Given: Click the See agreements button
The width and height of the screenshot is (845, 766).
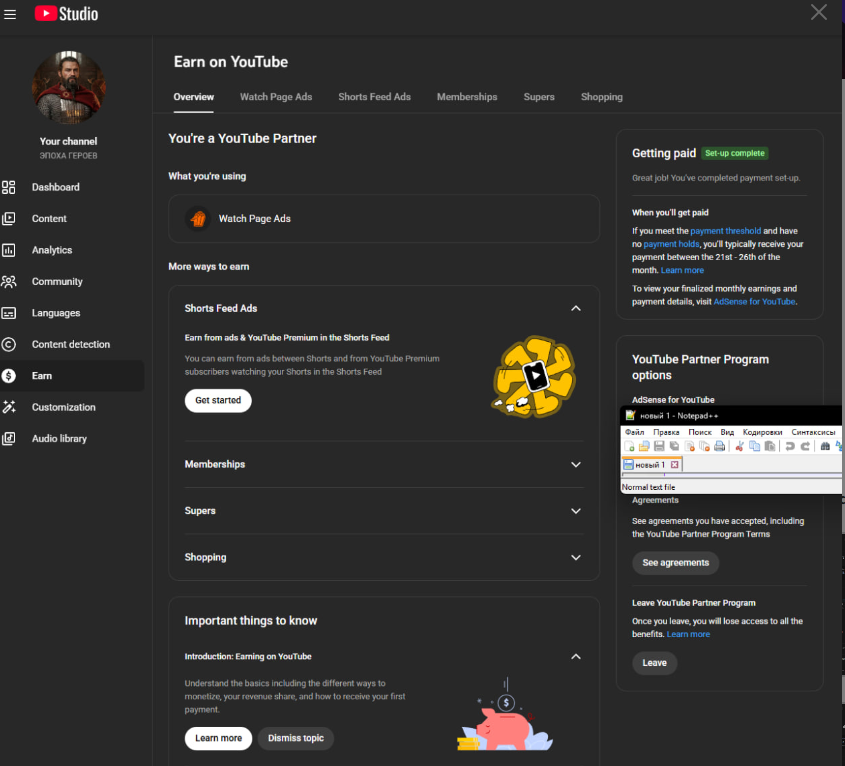Looking at the screenshot, I should pos(675,563).
